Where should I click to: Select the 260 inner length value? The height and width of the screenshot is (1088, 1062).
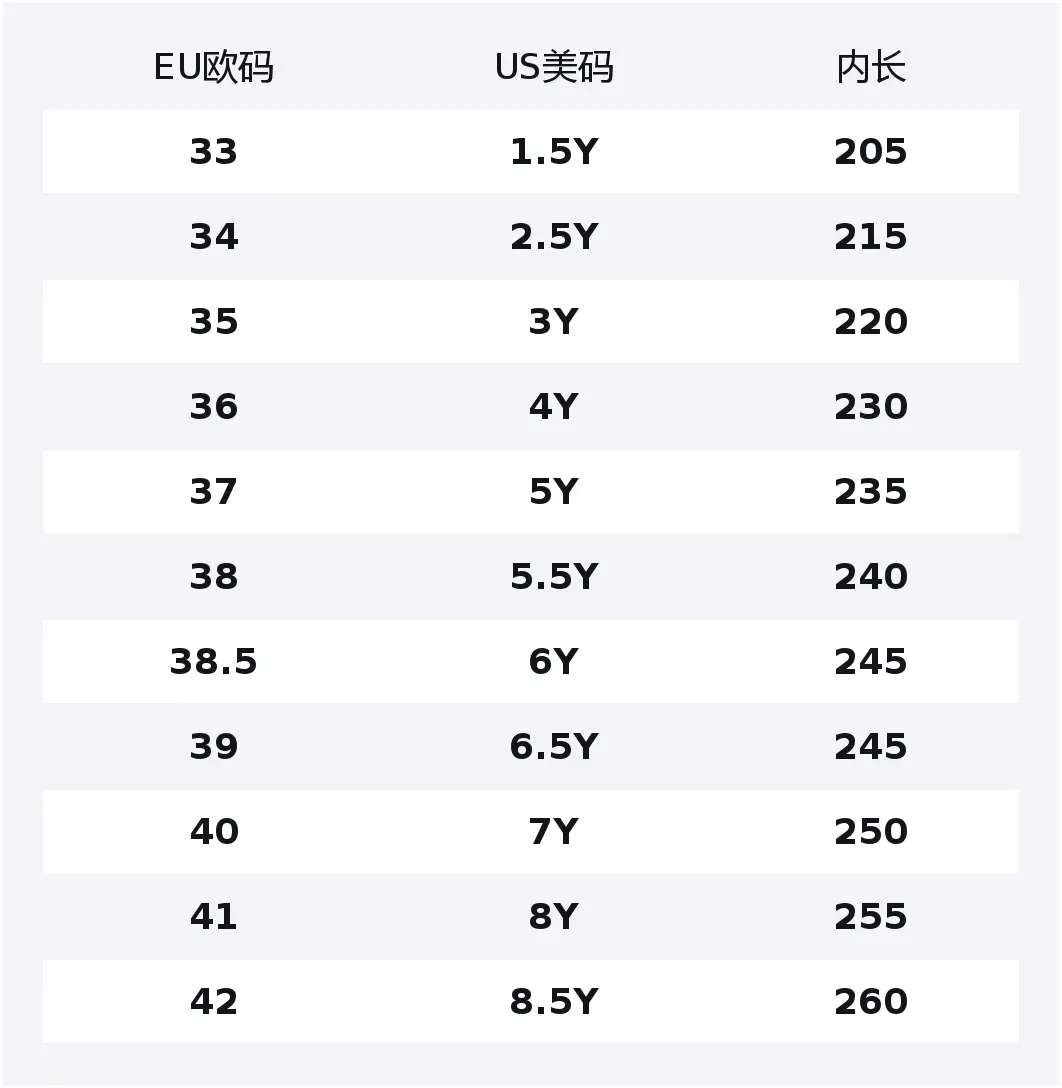click(x=871, y=1002)
